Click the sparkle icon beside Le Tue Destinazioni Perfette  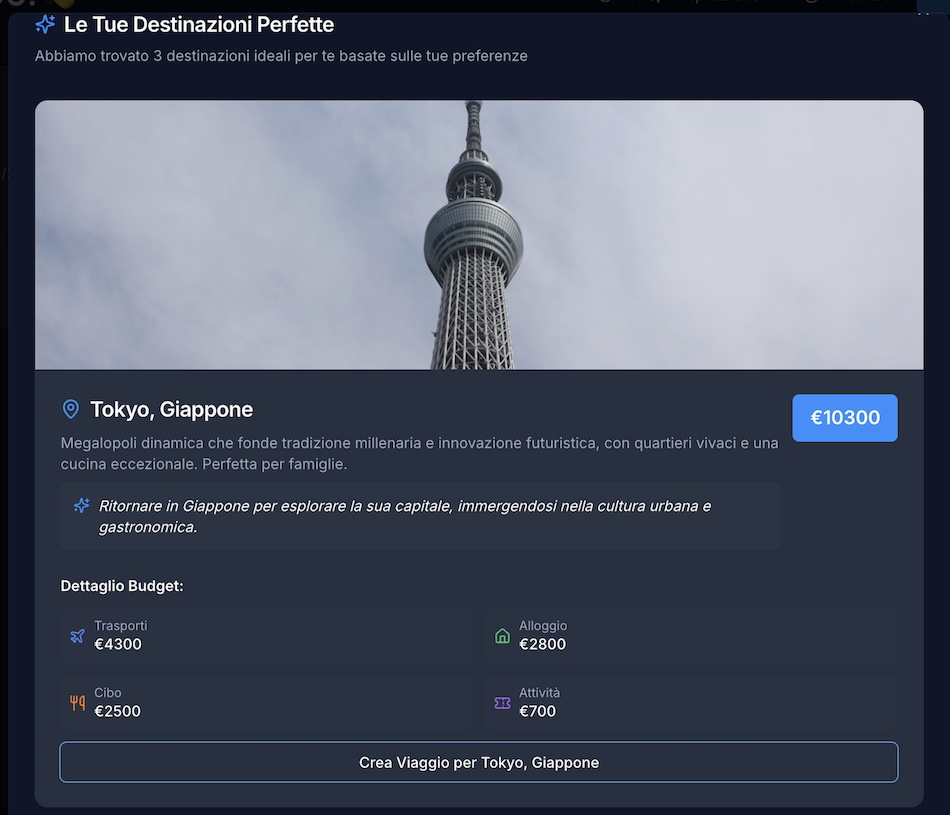(x=45, y=24)
